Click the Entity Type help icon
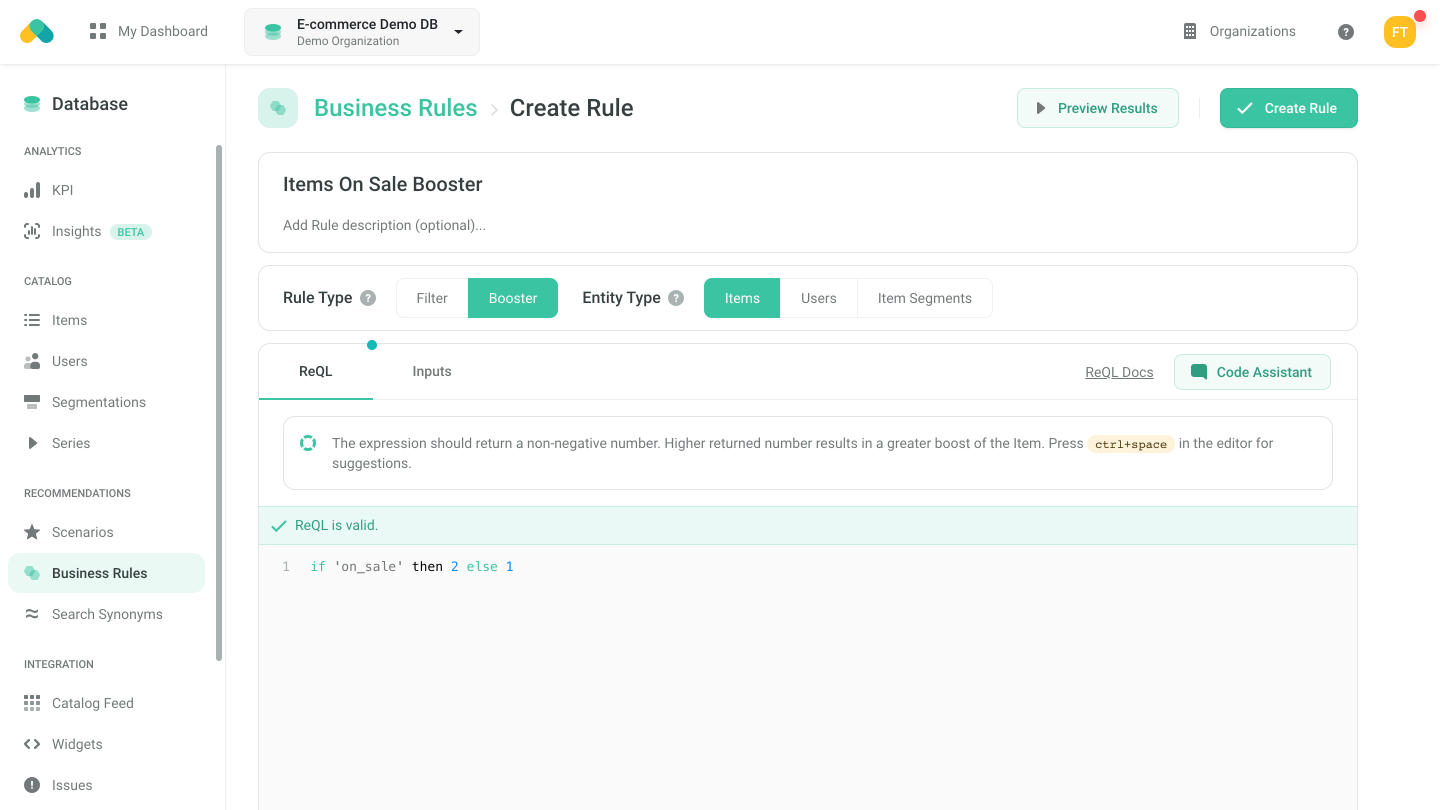1440x810 pixels. 676,298
